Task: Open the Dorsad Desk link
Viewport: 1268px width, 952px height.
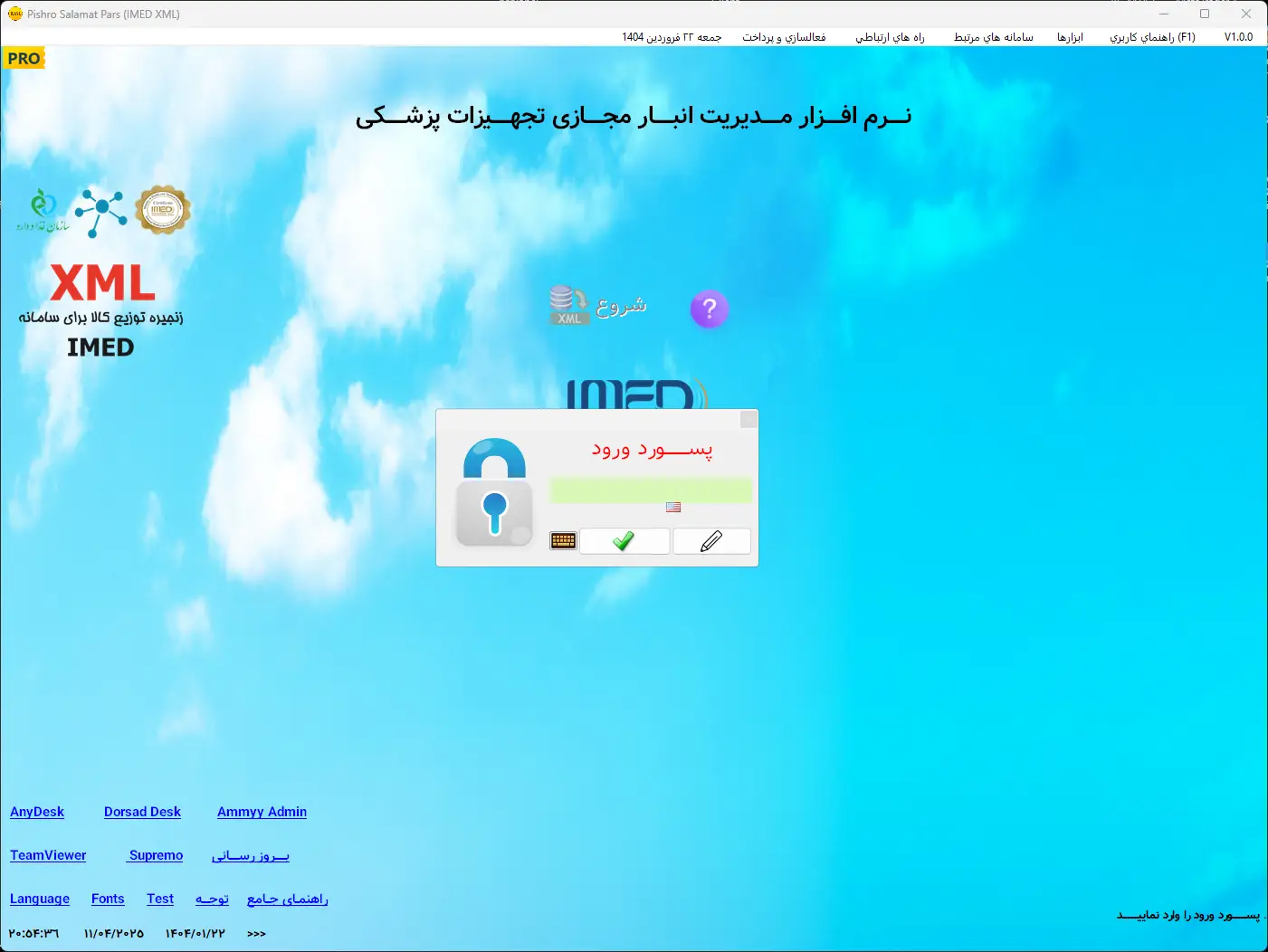Action: click(142, 812)
